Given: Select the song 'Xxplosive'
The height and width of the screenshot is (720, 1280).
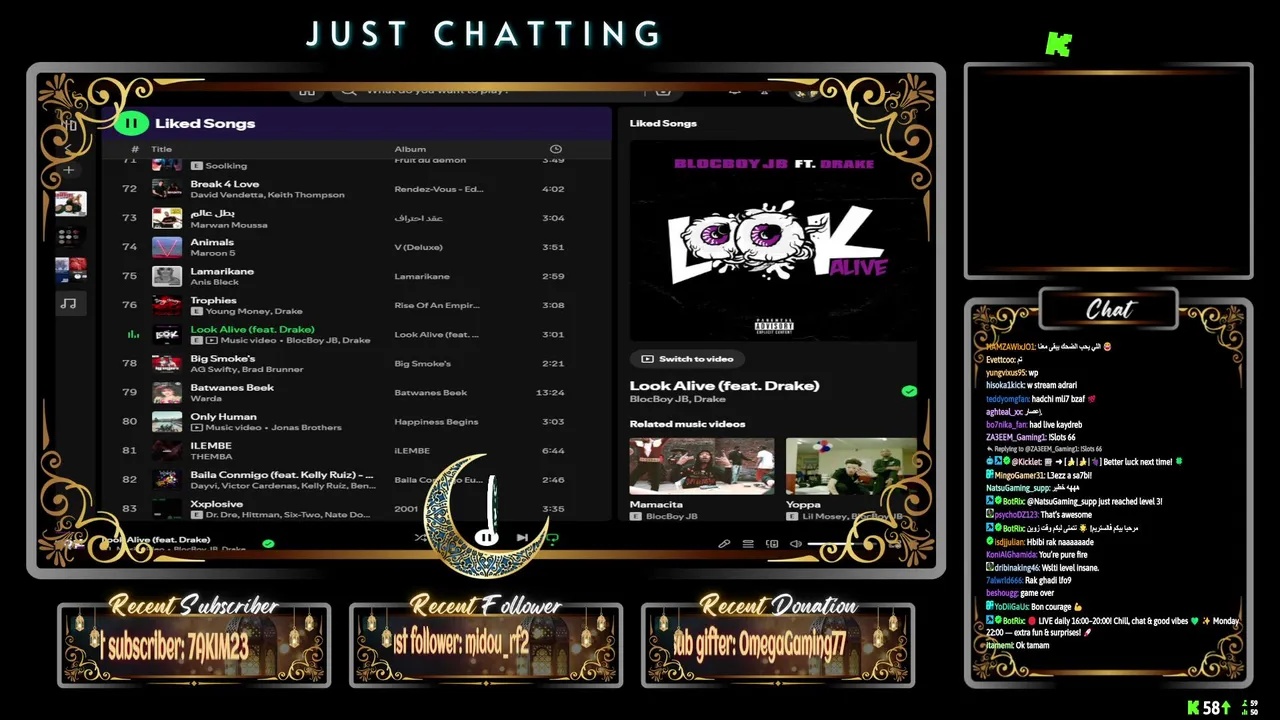Looking at the screenshot, I should [x=217, y=503].
